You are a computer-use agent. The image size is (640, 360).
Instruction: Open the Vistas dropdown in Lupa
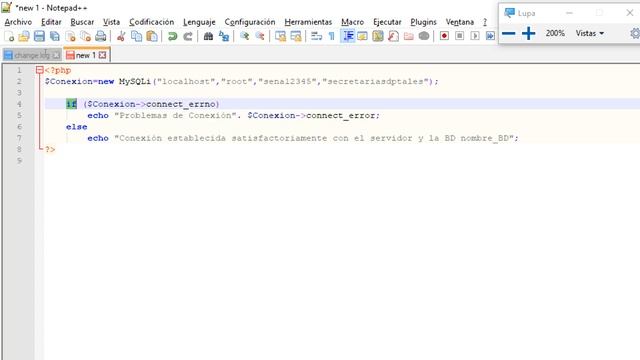(x=590, y=33)
